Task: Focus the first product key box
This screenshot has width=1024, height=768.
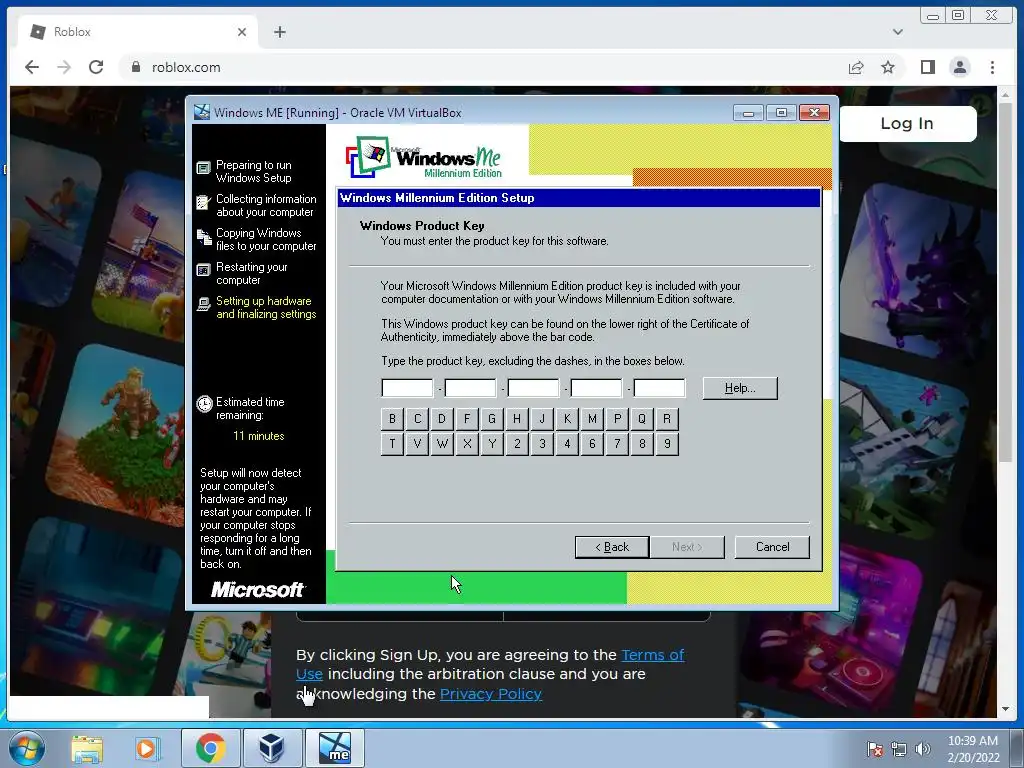Action: point(407,388)
